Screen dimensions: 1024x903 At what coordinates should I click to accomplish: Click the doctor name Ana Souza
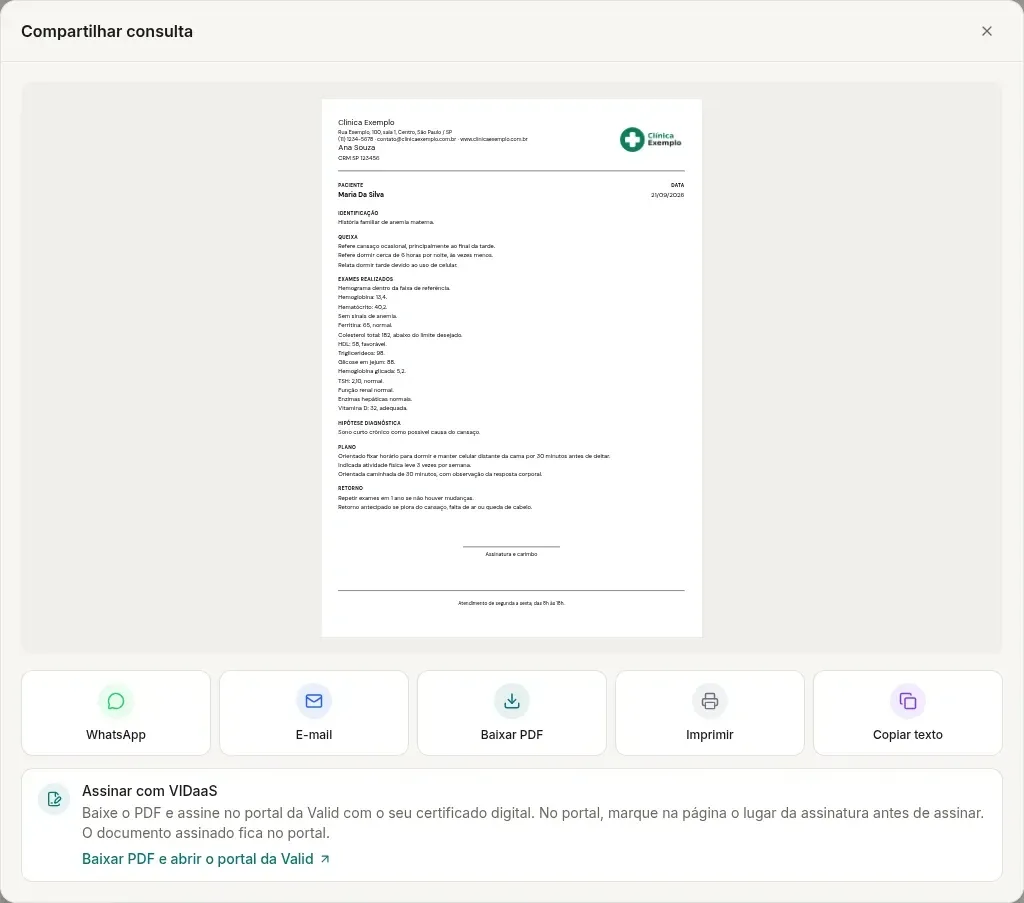(356, 148)
